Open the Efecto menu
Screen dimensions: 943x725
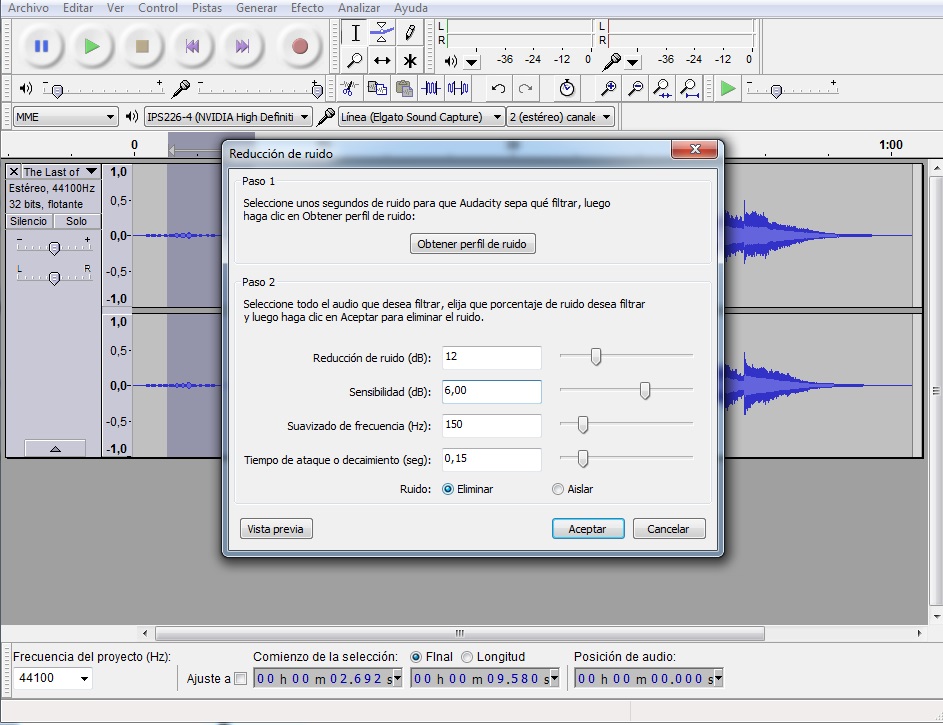click(x=307, y=8)
